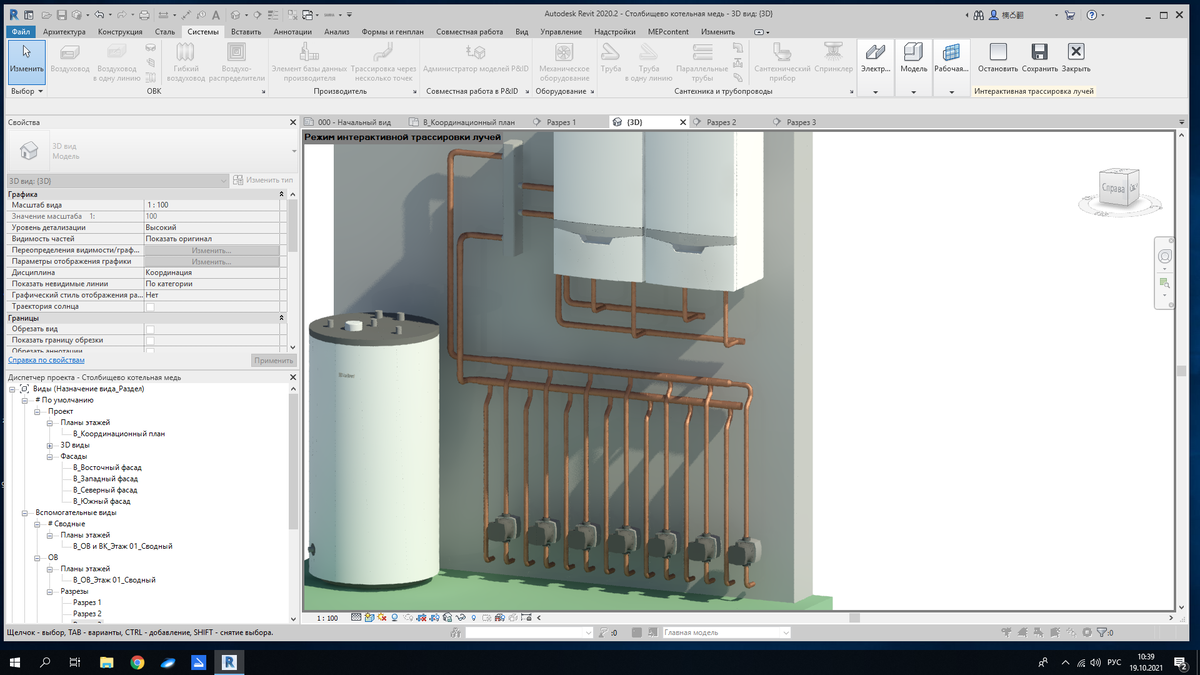The width and height of the screenshot is (1200, 675).
Task: Toggle the Обрезать вид checkbox
Action: pyautogui.click(x=150, y=329)
